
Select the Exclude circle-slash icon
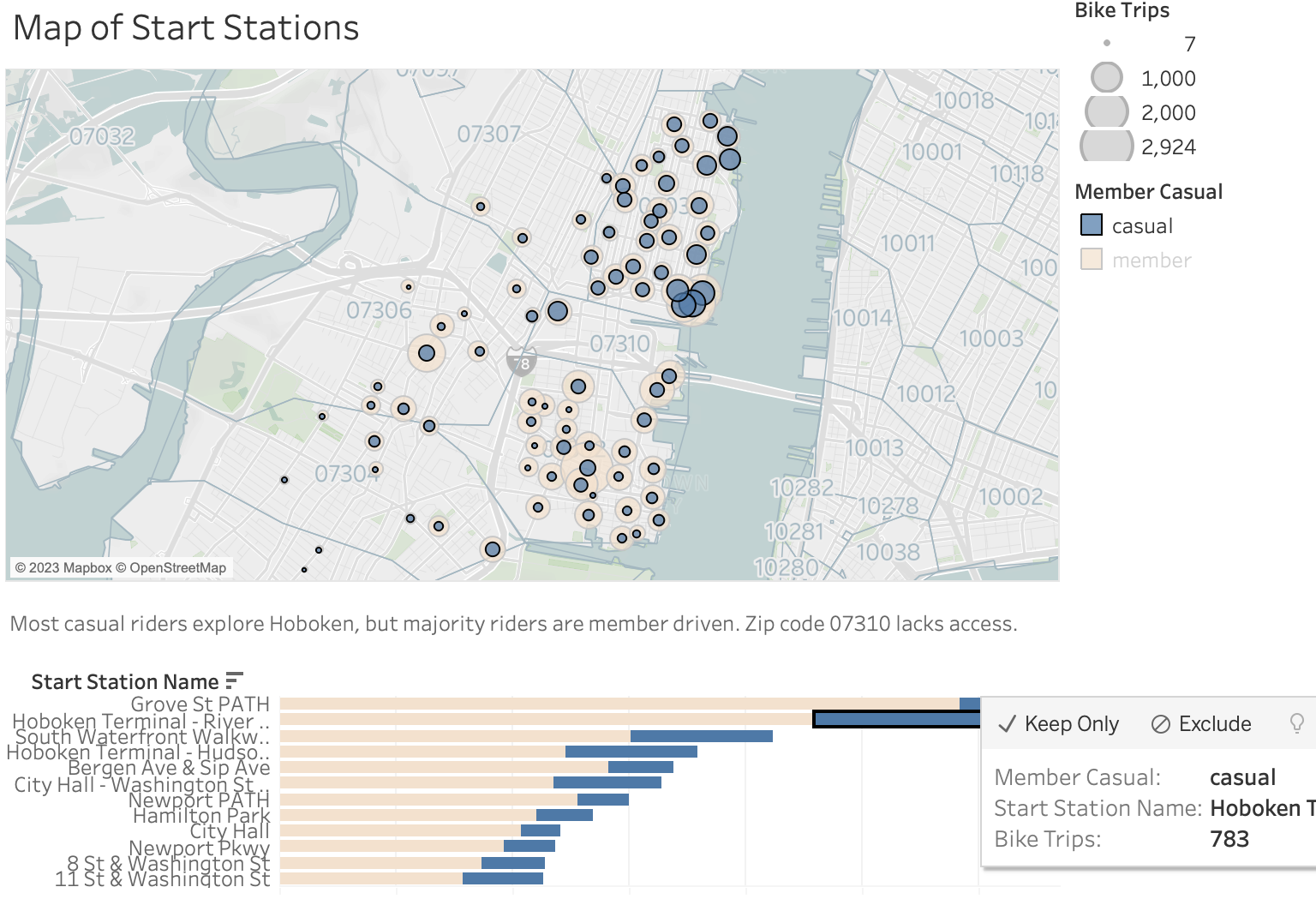(x=1162, y=723)
